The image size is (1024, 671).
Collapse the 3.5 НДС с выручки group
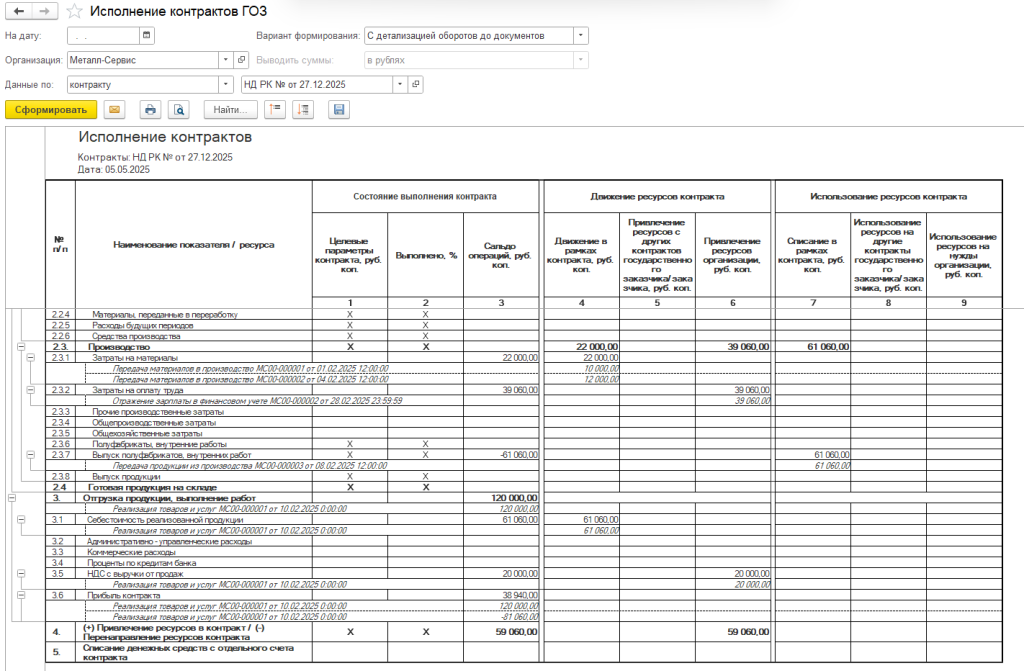(x=21, y=574)
